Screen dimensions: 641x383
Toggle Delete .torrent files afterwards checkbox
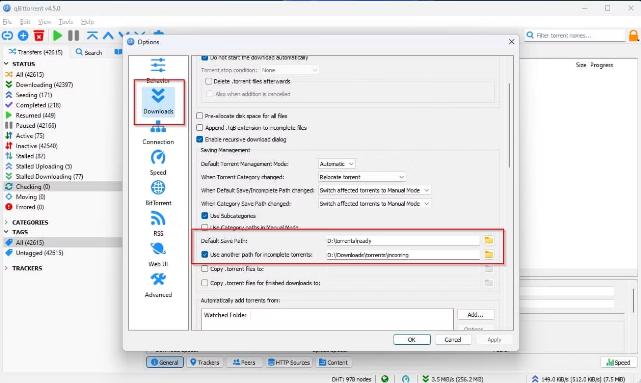209,81
